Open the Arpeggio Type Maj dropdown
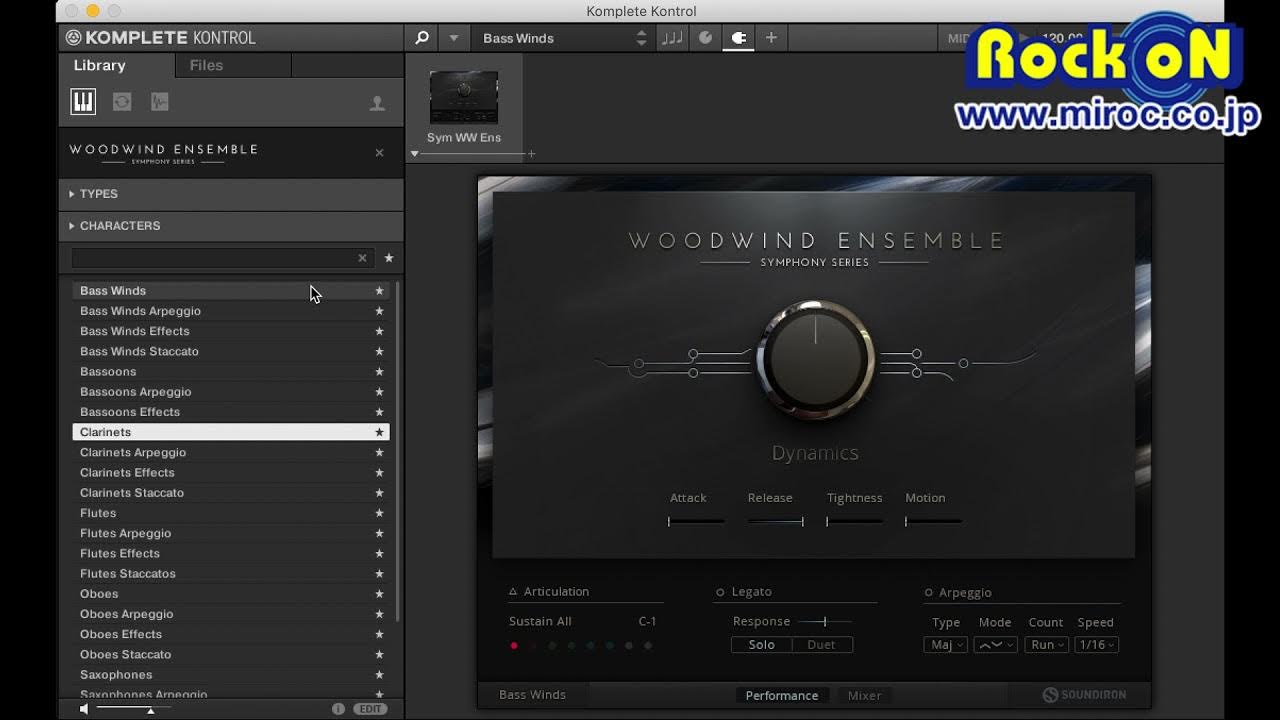The image size is (1280, 720). point(945,645)
